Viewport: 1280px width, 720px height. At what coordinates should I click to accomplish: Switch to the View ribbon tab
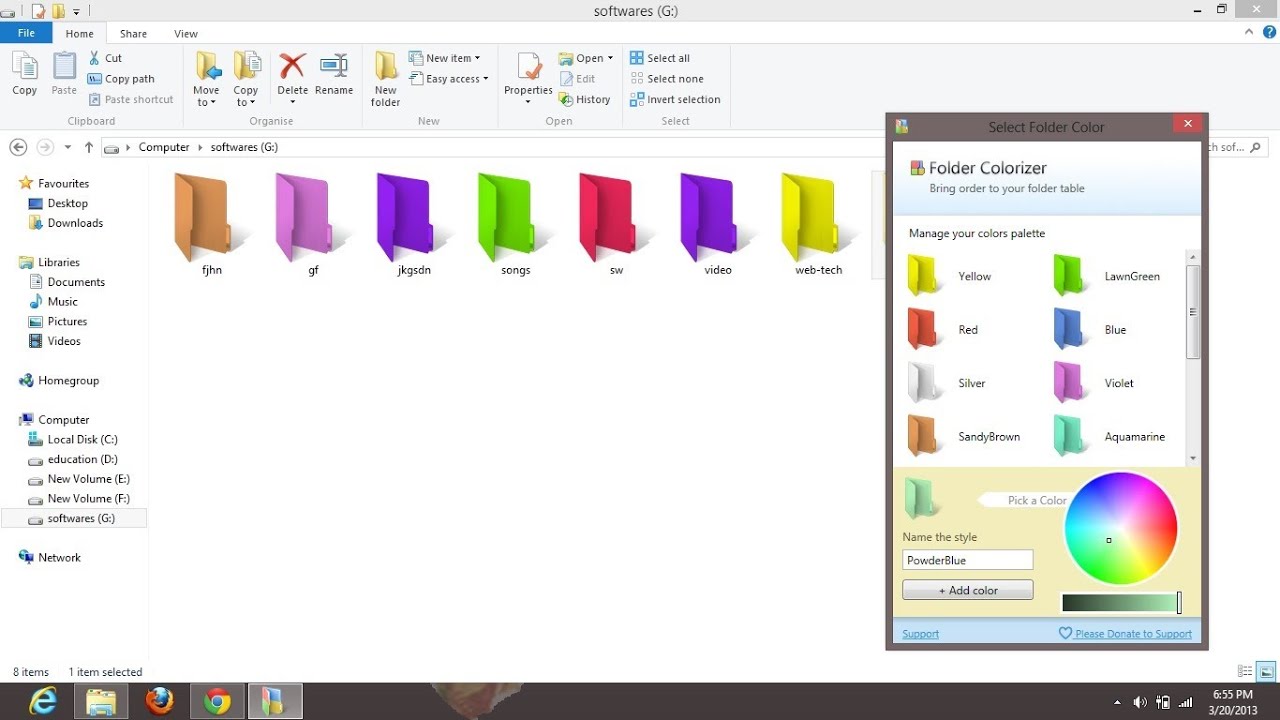coord(186,33)
